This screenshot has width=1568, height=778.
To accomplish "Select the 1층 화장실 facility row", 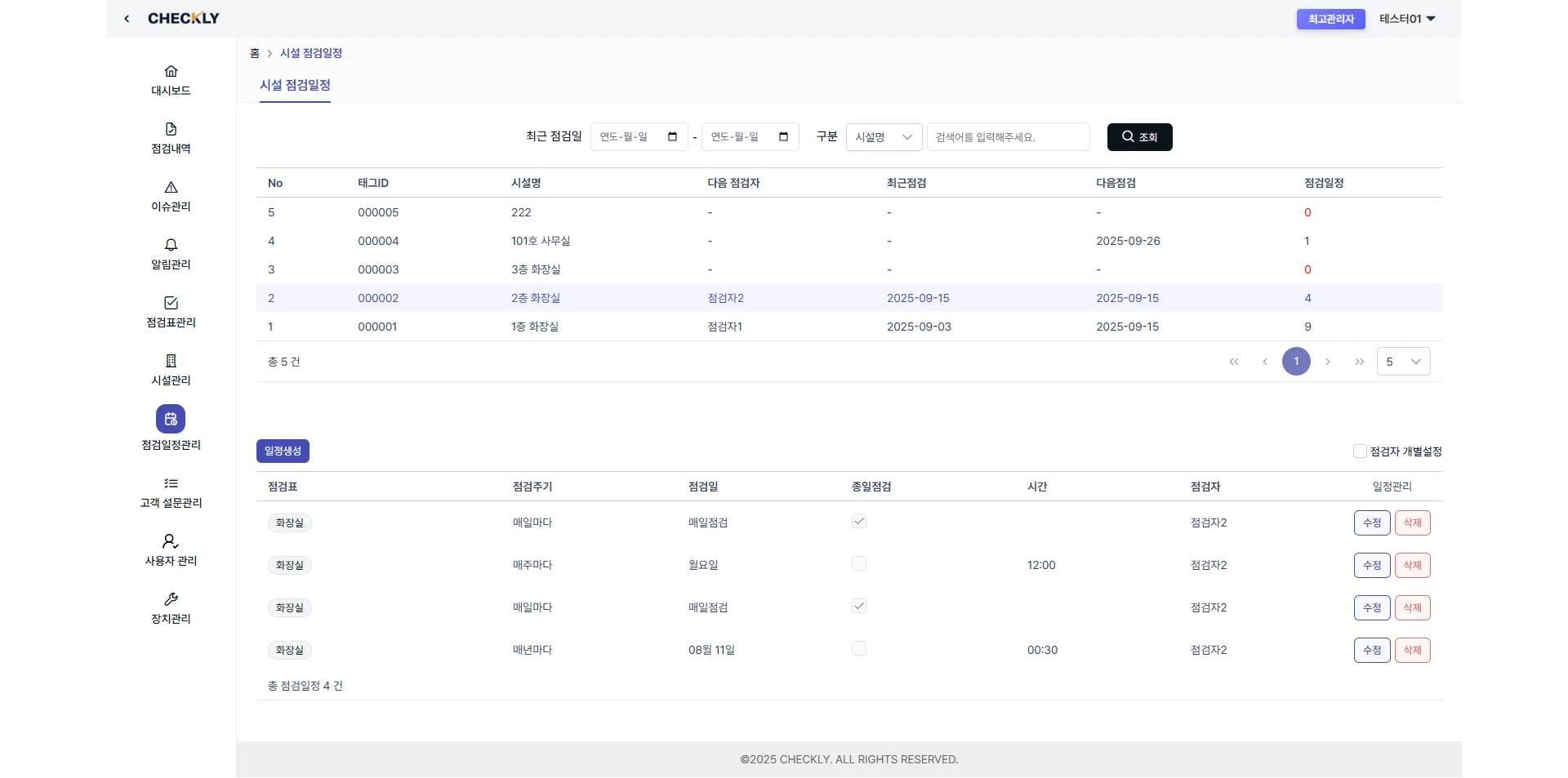I will click(x=849, y=327).
